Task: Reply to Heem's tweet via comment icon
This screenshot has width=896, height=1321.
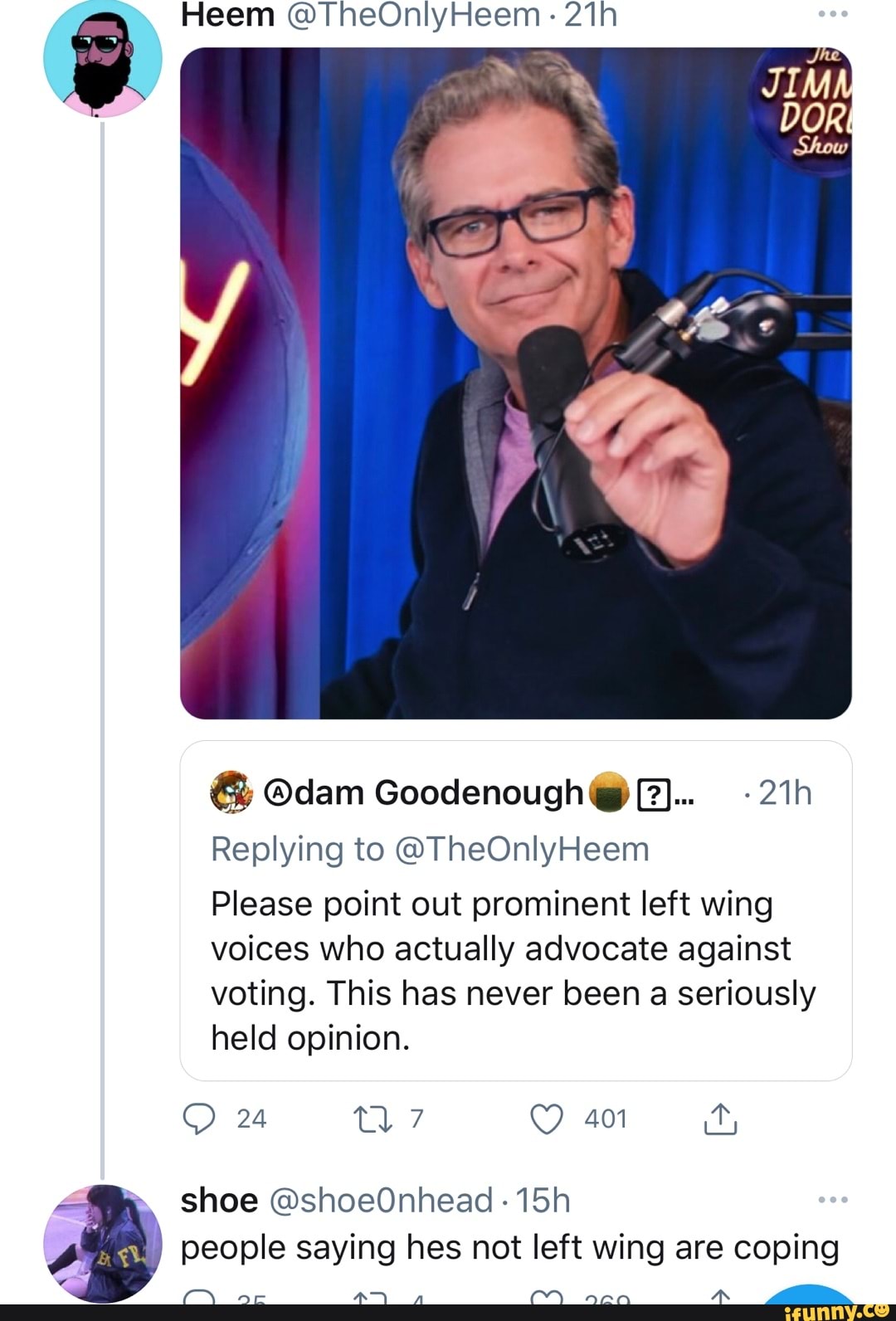Action: [x=199, y=1119]
